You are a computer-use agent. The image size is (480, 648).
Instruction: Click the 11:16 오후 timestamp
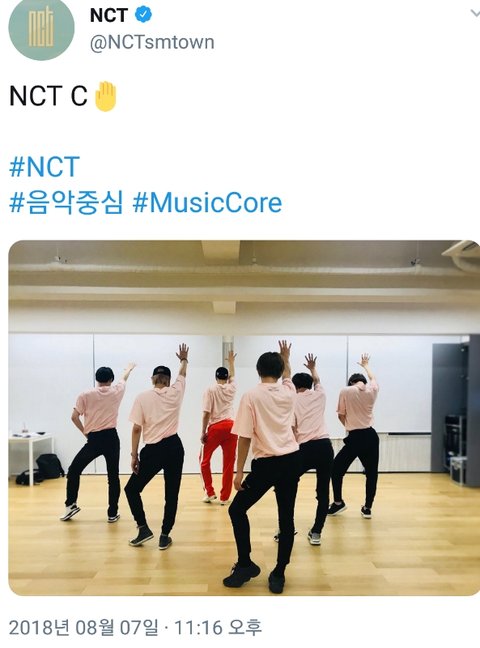click(218, 628)
